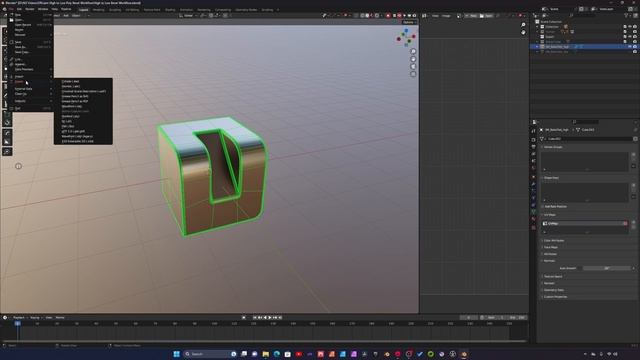Toggle the Add Rest Position checkbox

(x=542, y=207)
